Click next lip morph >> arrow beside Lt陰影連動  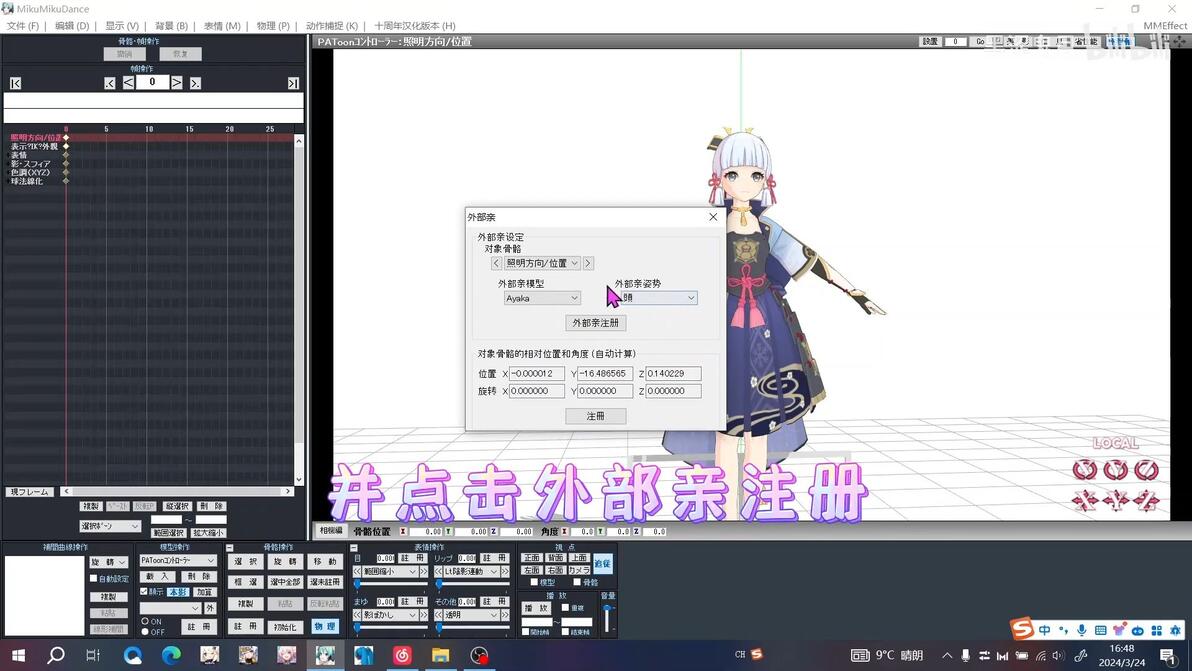(x=505, y=571)
